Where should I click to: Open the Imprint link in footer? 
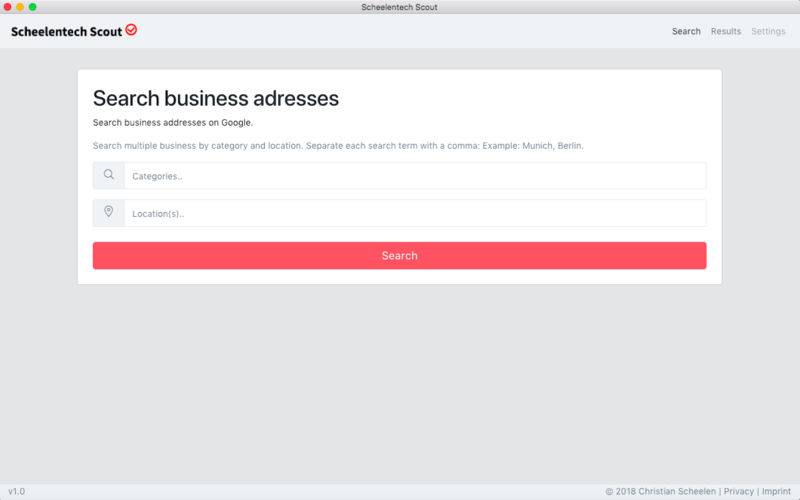[775, 492]
